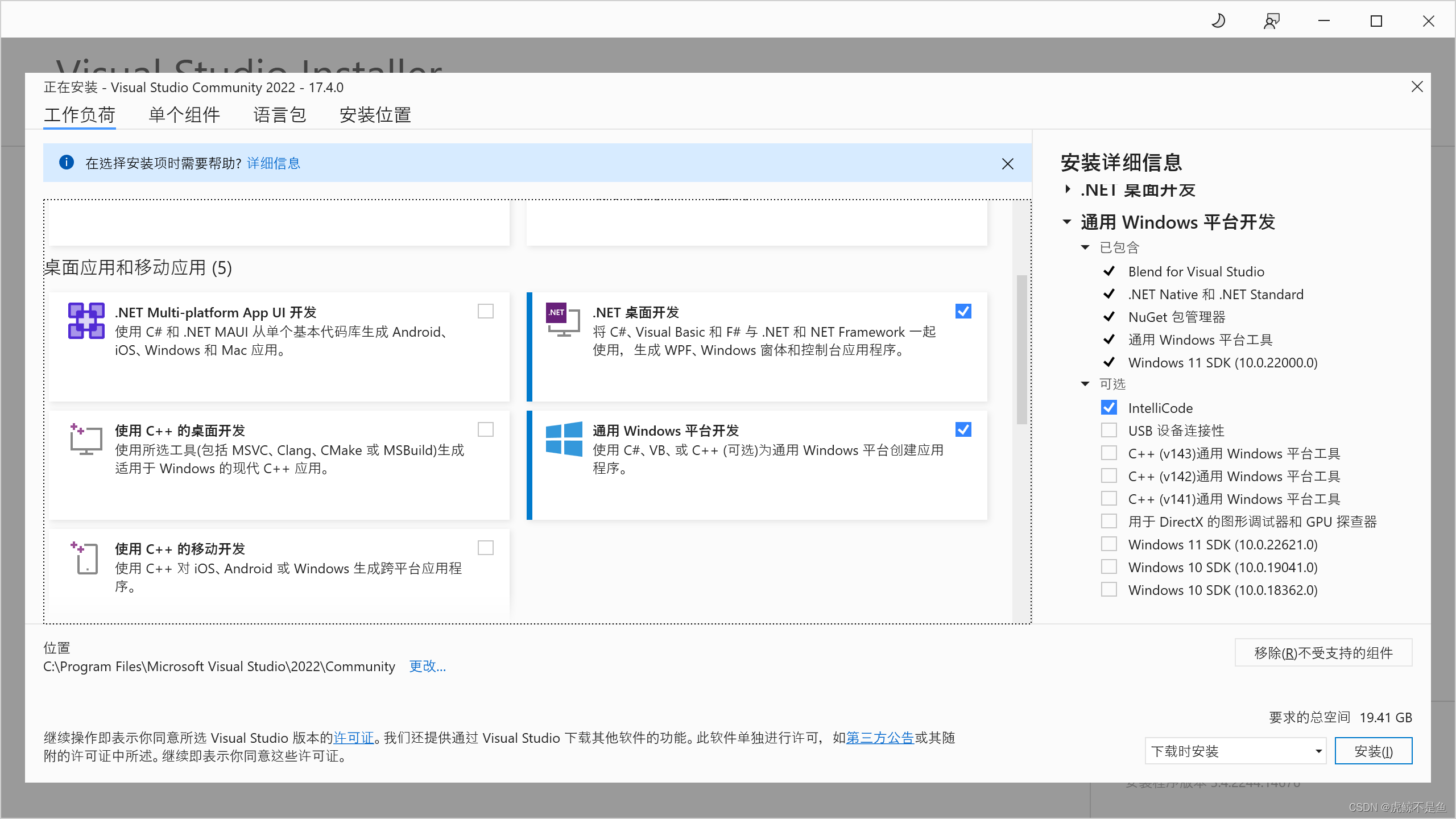Uncheck the 通用 Windows 平台开发 workload
This screenshot has width=1456, height=819.
tap(963, 429)
